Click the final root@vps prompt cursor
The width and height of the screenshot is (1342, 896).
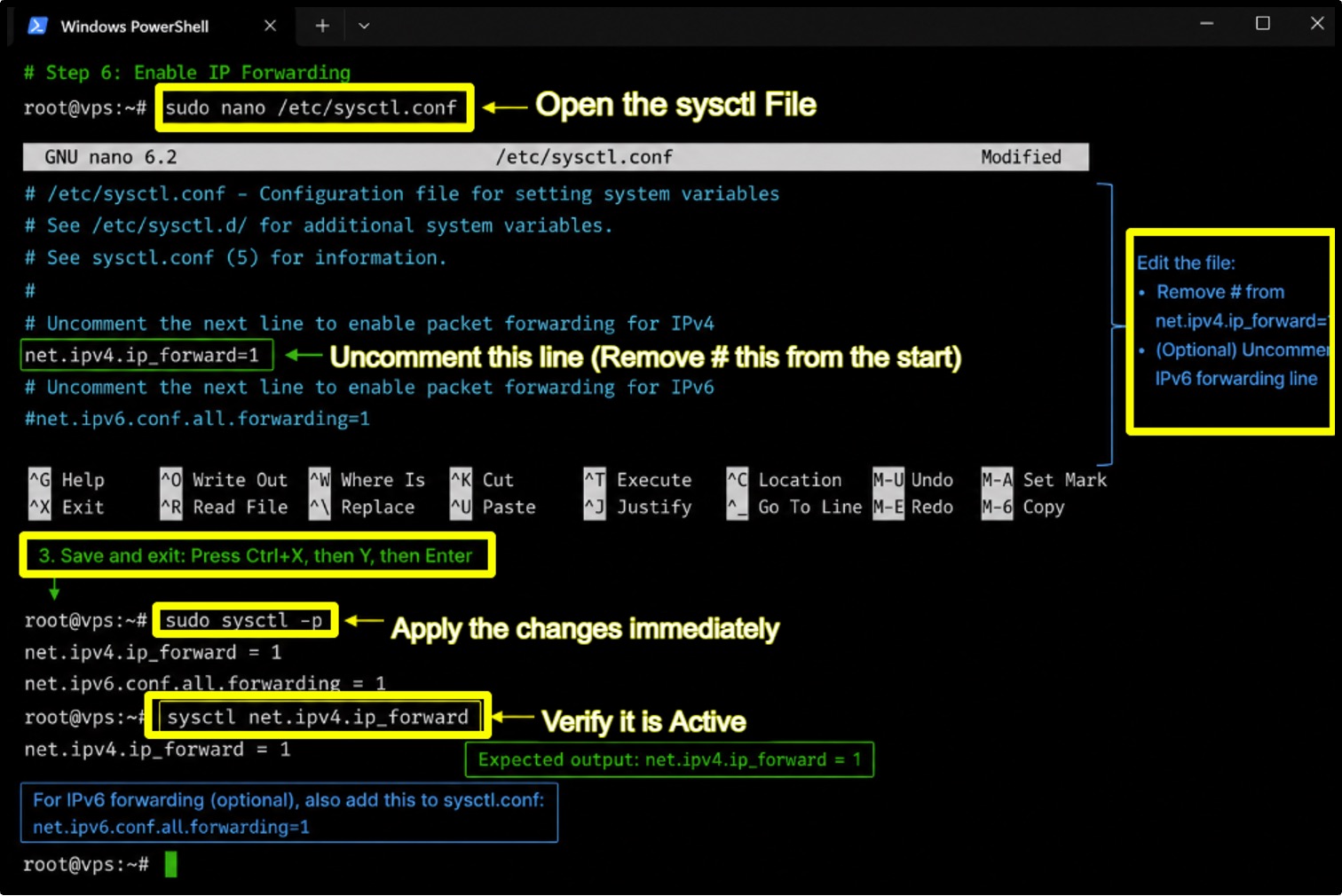(170, 864)
